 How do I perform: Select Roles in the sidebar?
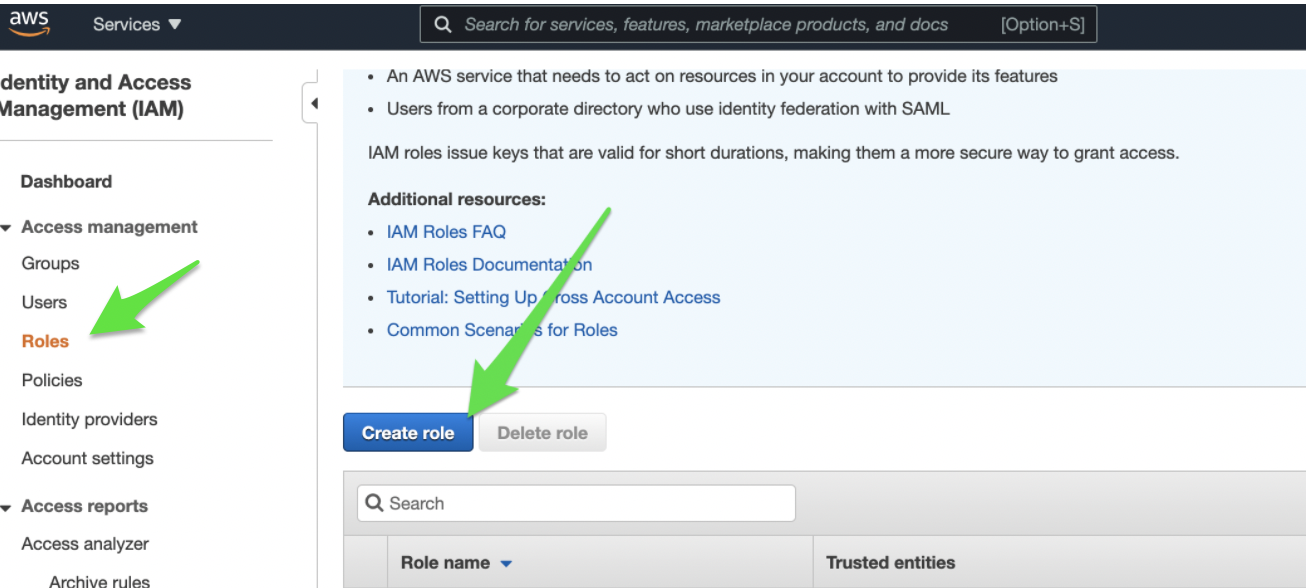click(x=45, y=341)
